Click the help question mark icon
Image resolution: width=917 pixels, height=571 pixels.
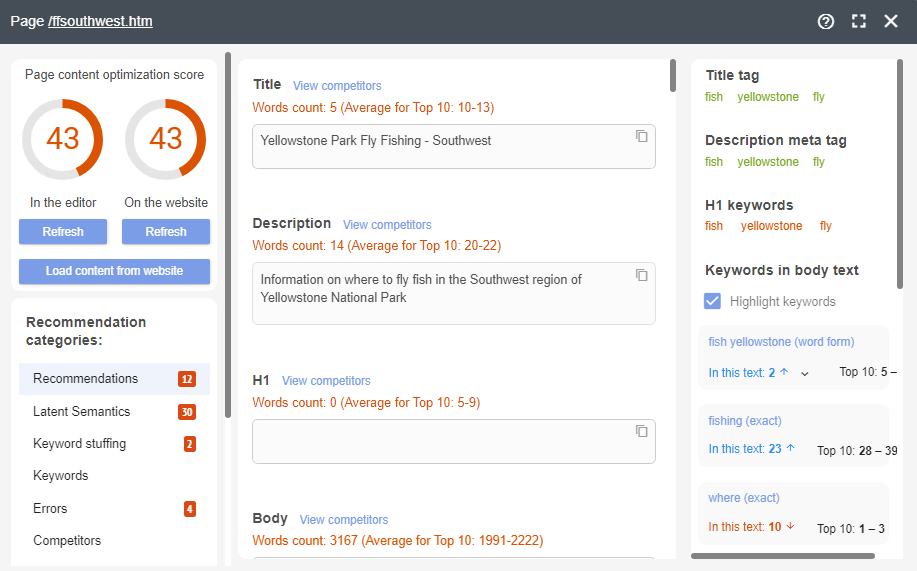click(826, 21)
